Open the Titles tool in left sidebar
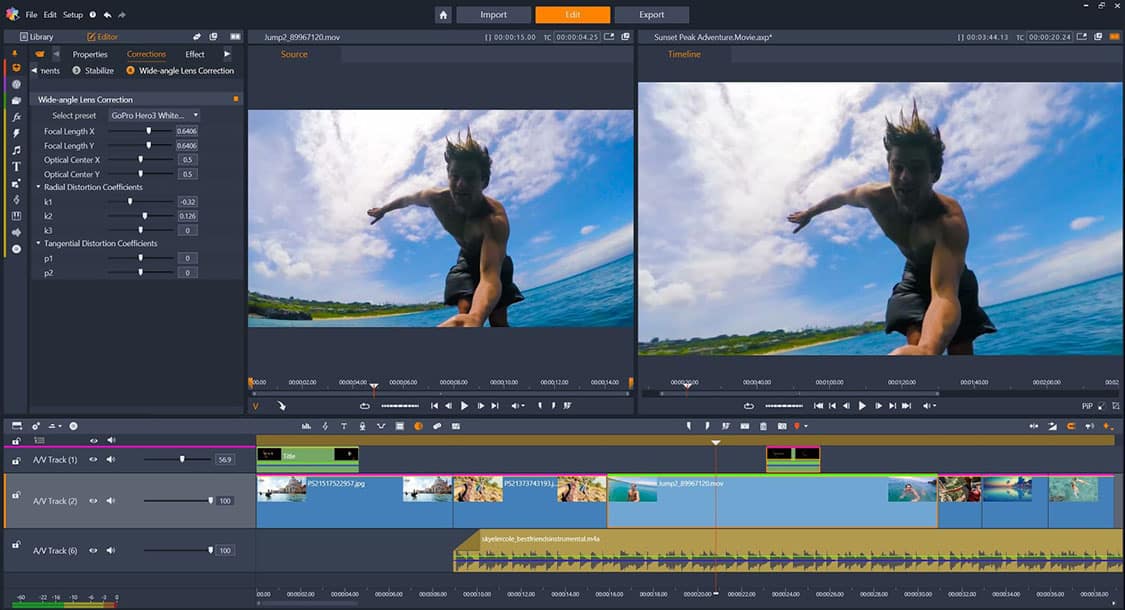 tap(16, 166)
